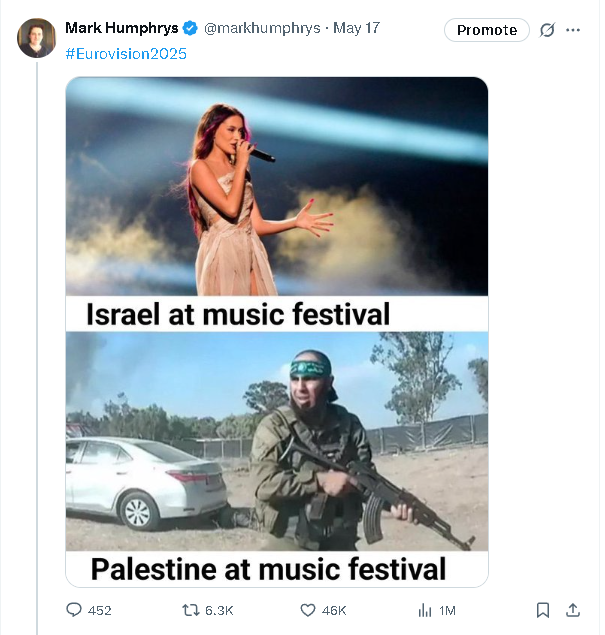
Task: Click the share upload arrow icon
Action: (x=573, y=610)
